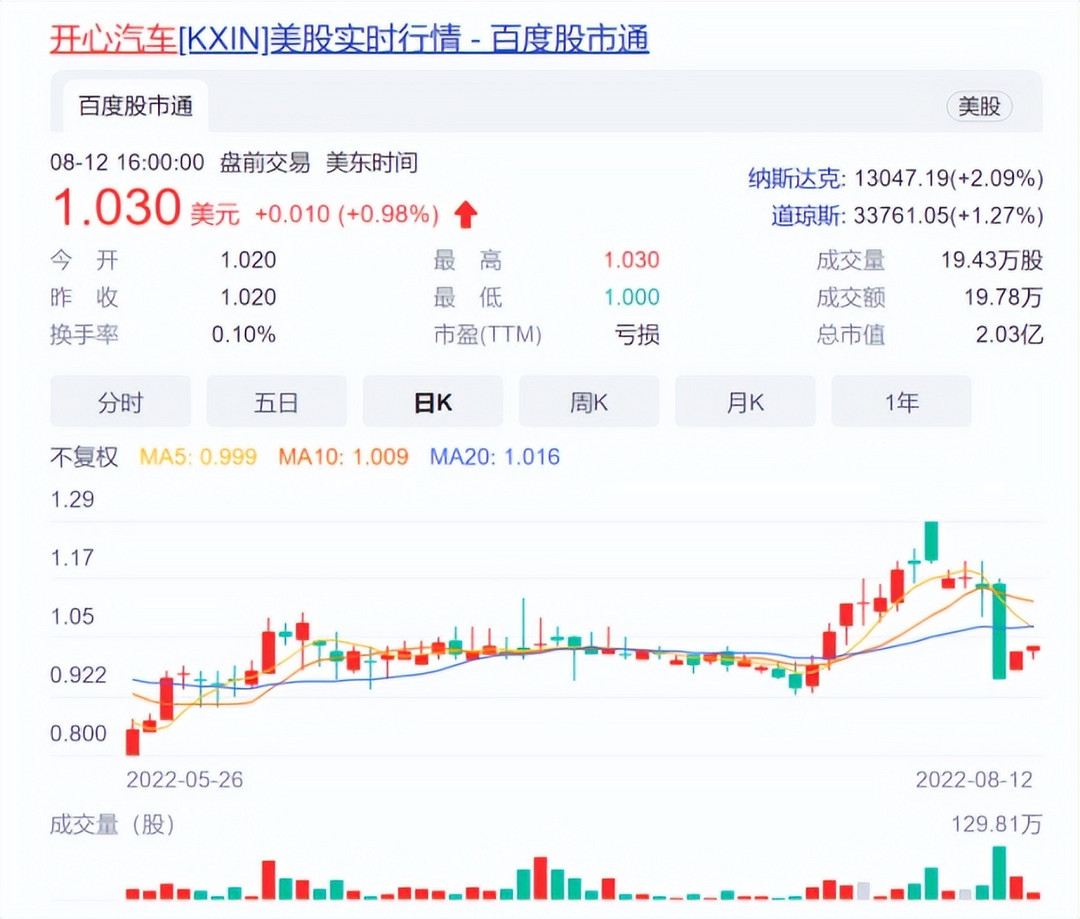1080x919 pixels.
Task: Switch to the 五日 chart tab
Action: click(x=276, y=402)
